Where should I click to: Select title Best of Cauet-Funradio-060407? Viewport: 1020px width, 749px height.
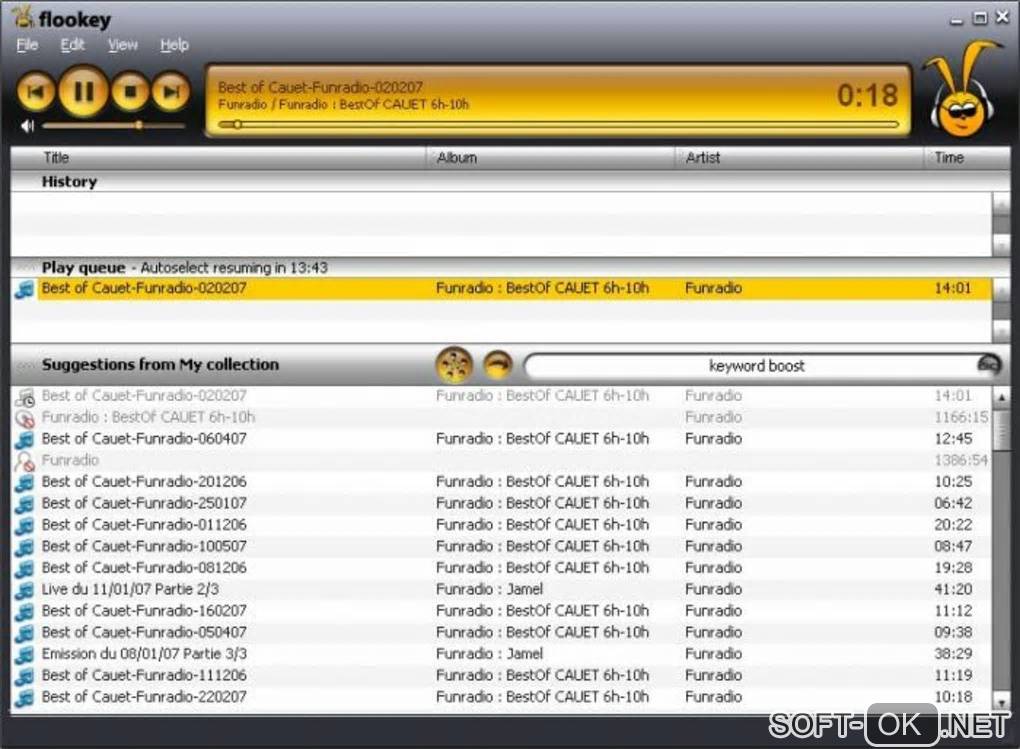(144, 439)
